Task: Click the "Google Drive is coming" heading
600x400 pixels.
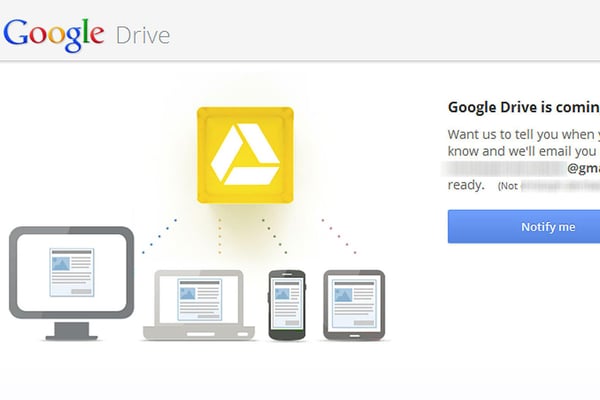Action: coord(523,108)
